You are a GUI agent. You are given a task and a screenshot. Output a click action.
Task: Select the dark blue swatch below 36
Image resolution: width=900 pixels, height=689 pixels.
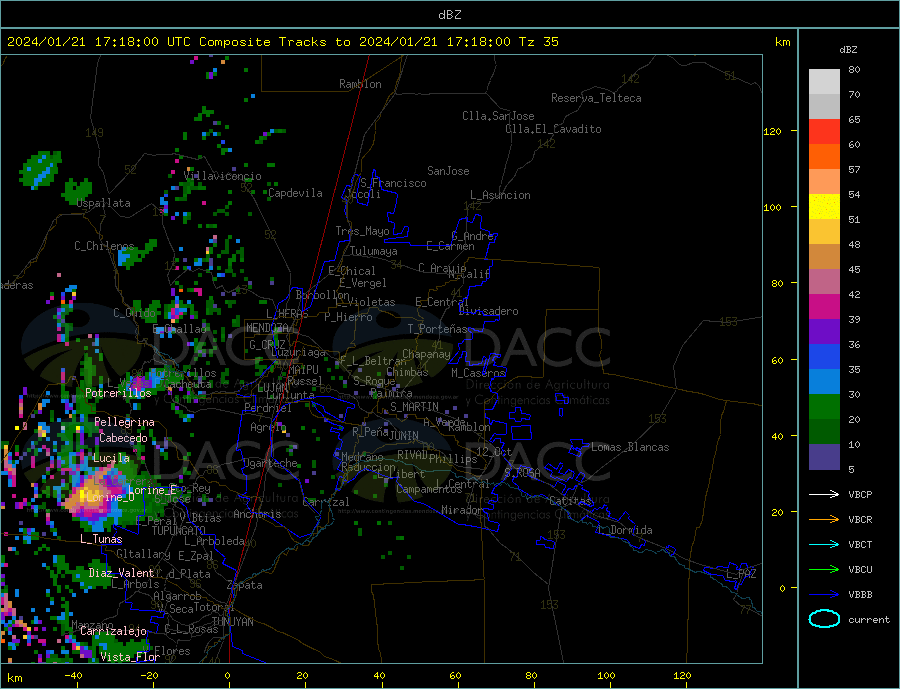824,357
